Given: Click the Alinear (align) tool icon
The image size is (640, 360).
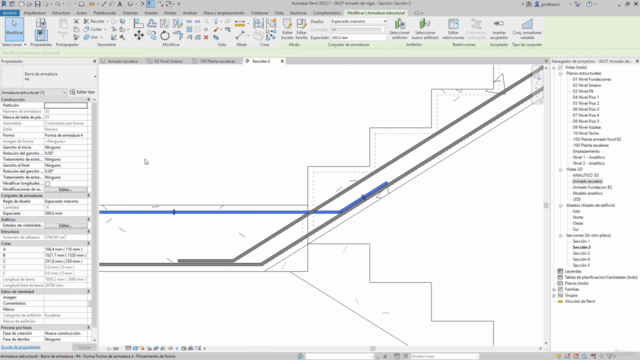Looking at the screenshot, I should pos(139,23).
